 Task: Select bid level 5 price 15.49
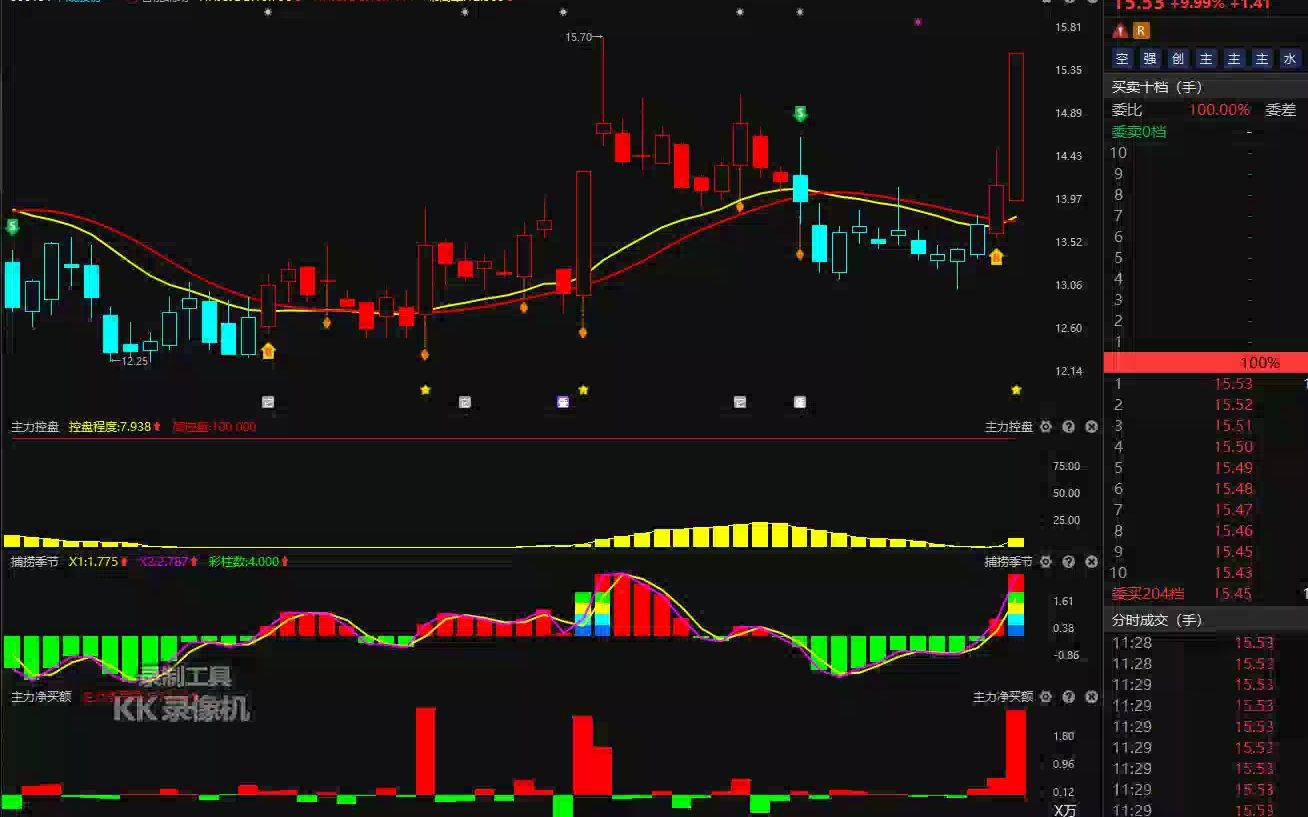(1233, 468)
